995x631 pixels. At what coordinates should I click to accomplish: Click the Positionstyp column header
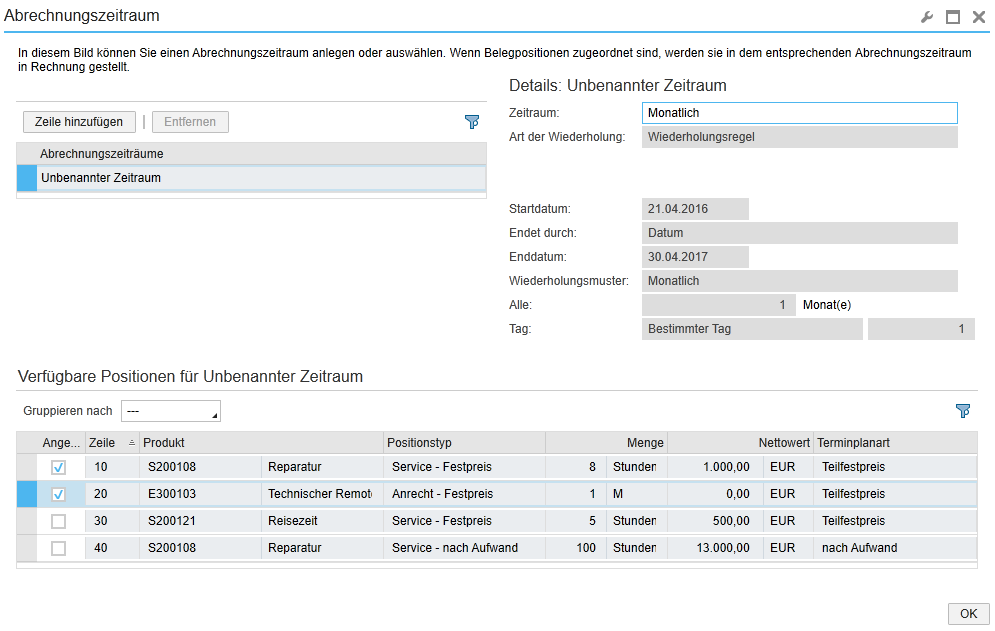(x=465, y=442)
